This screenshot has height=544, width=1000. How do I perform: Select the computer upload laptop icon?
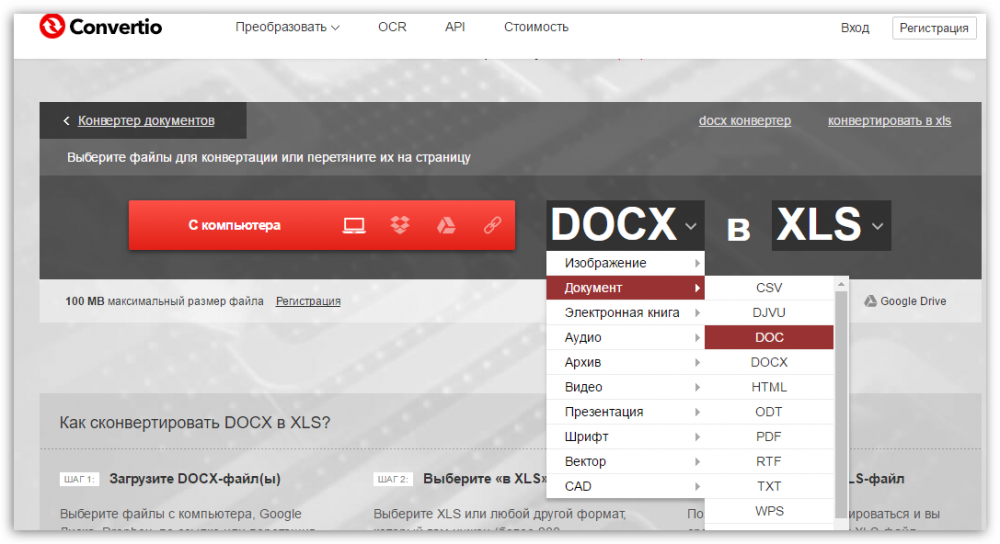pos(353,226)
